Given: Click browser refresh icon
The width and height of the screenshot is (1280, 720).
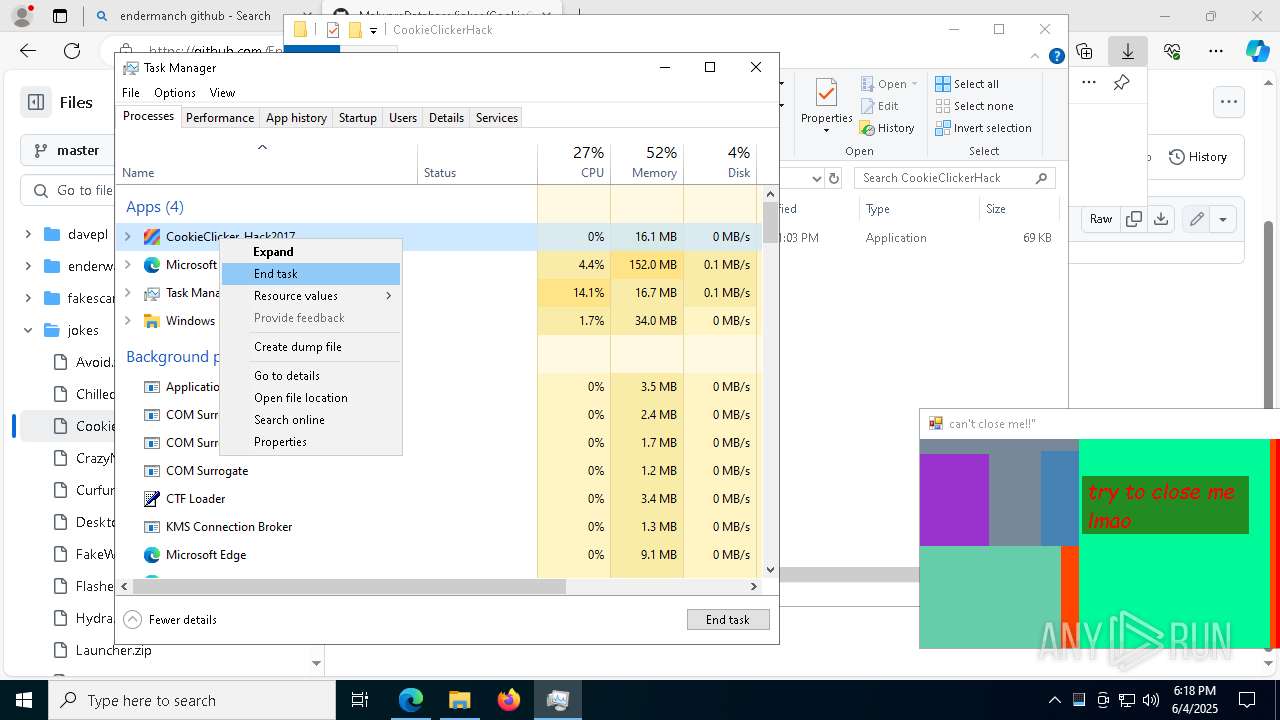Looking at the screenshot, I should (72, 51).
